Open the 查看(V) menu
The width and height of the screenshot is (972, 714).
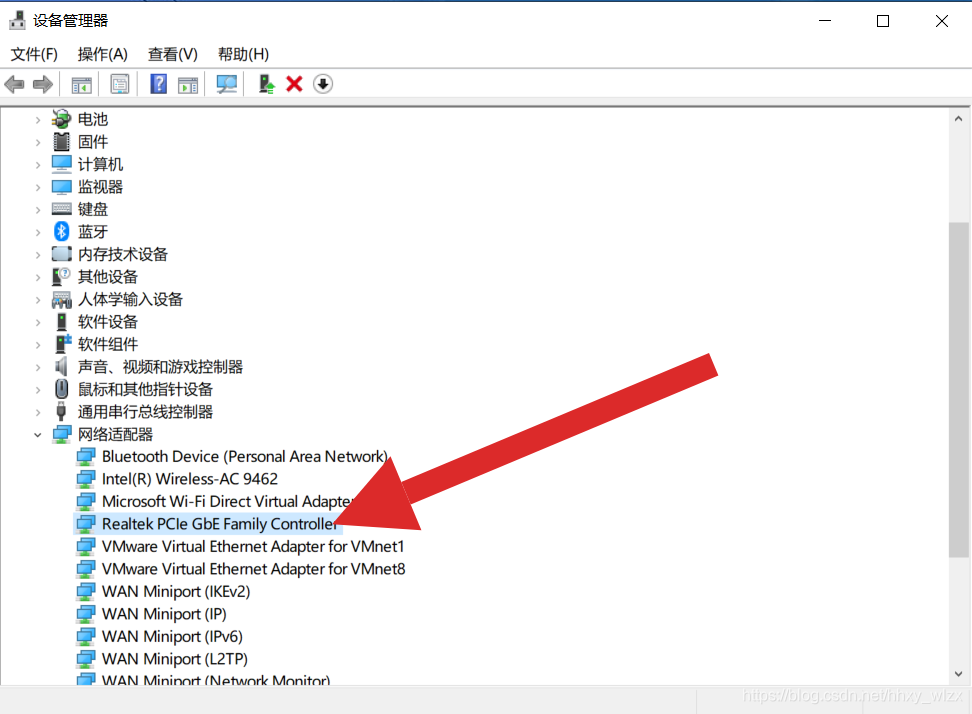point(172,55)
